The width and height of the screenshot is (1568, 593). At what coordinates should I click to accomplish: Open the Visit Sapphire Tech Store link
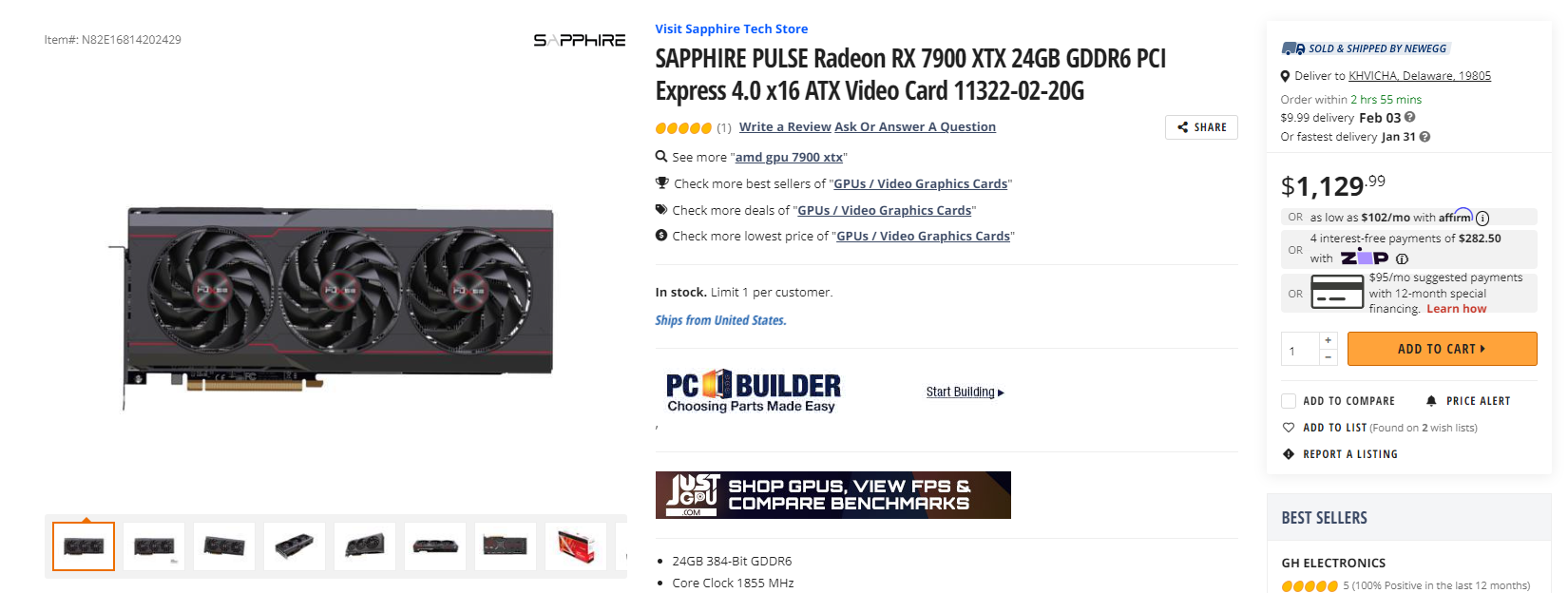click(731, 29)
